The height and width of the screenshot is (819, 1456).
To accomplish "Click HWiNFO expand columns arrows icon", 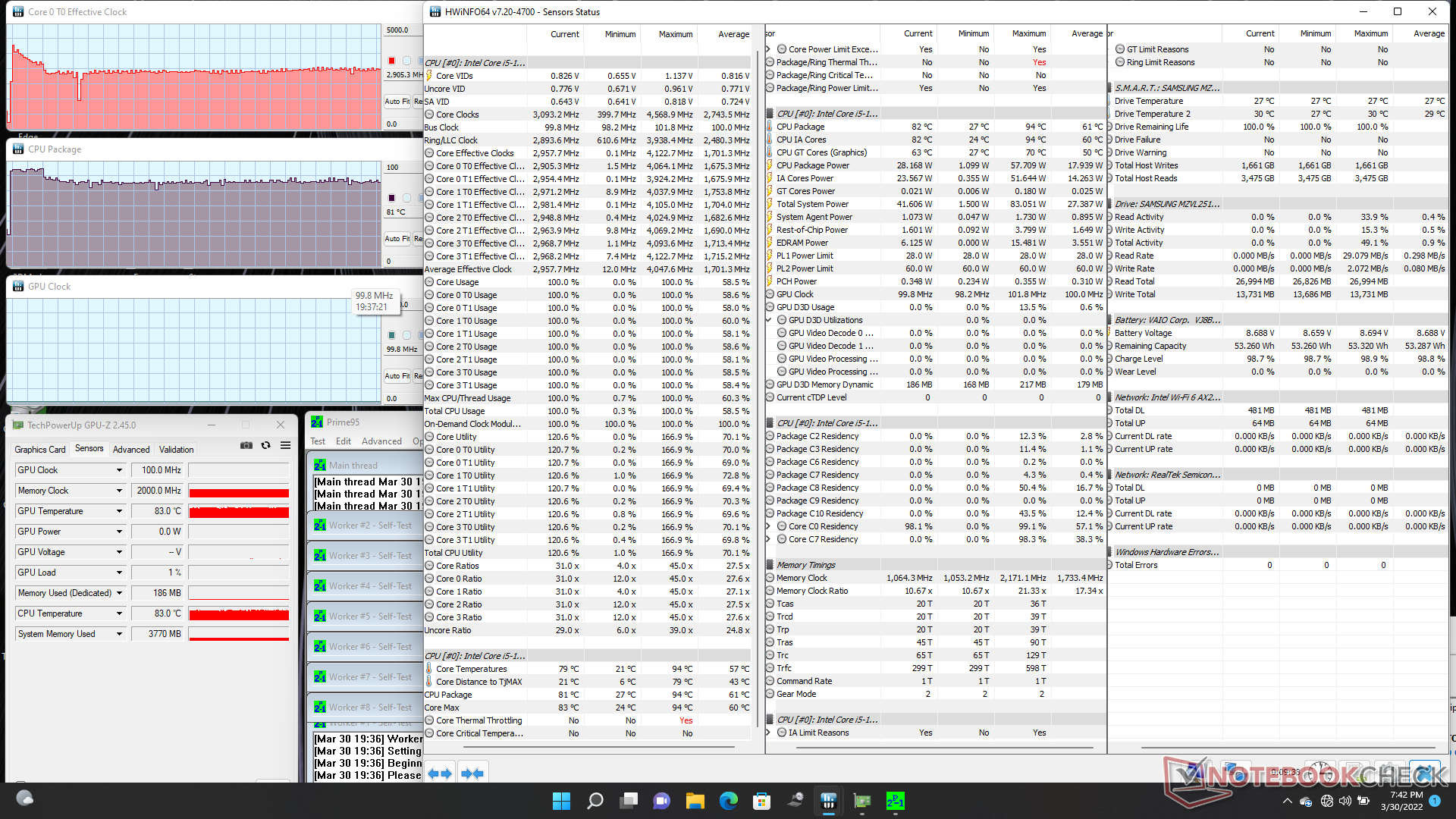I will point(440,773).
